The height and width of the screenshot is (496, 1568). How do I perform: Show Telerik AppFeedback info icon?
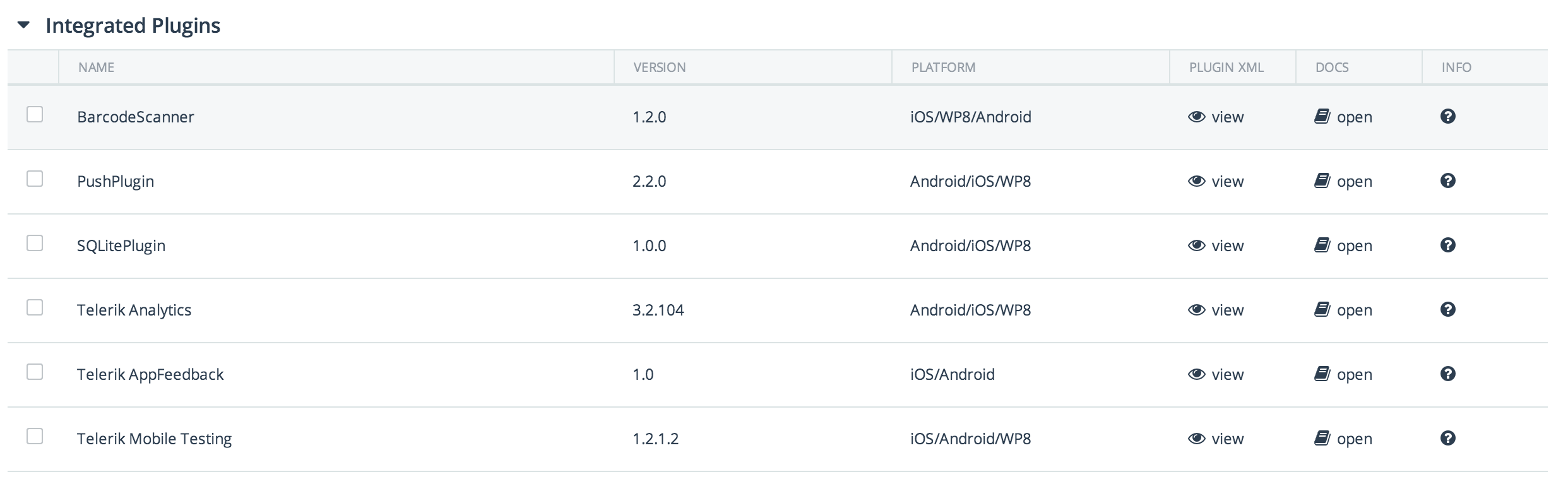point(1448,374)
